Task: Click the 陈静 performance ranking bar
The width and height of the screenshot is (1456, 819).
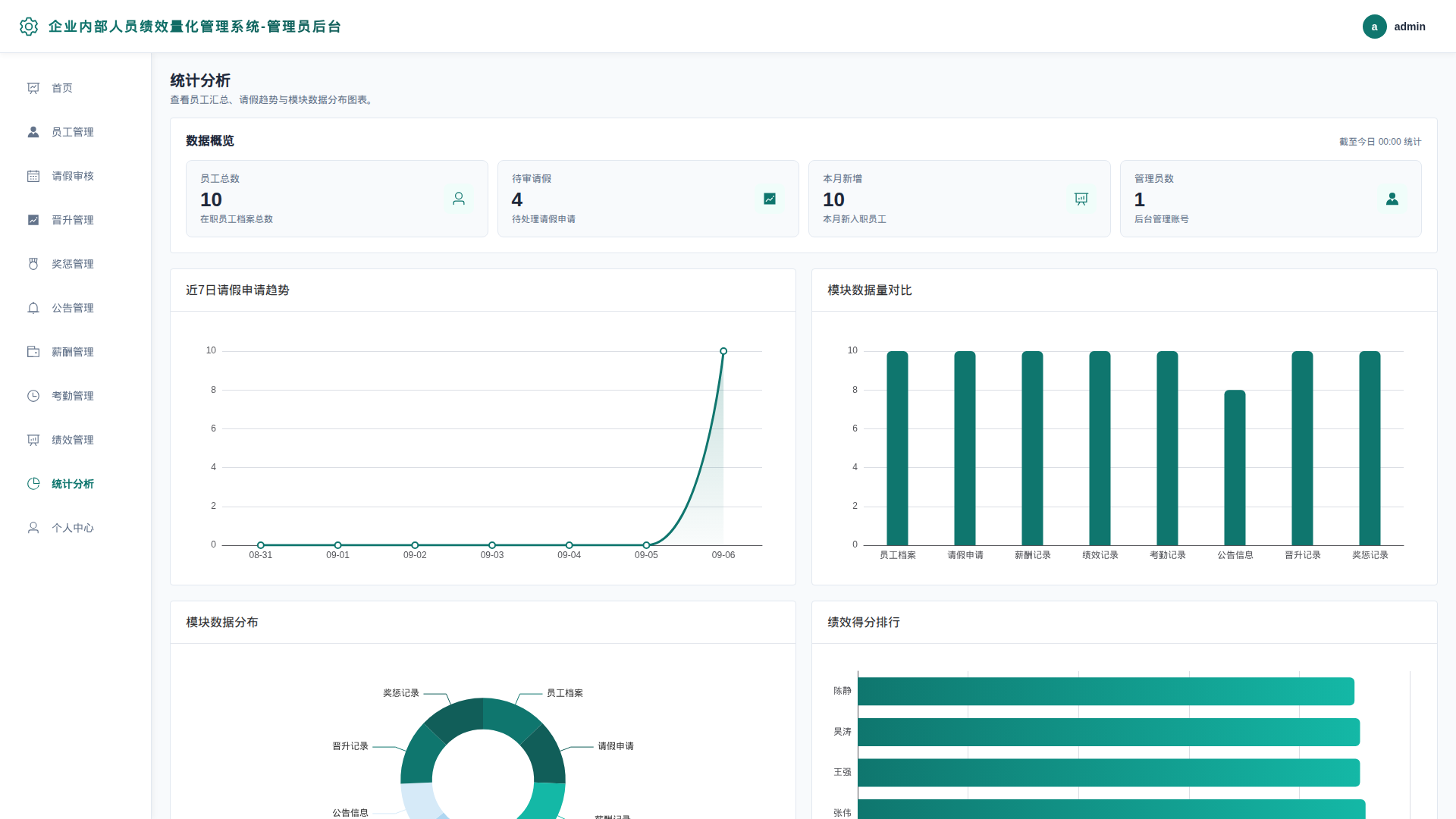Action: [1106, 692]
